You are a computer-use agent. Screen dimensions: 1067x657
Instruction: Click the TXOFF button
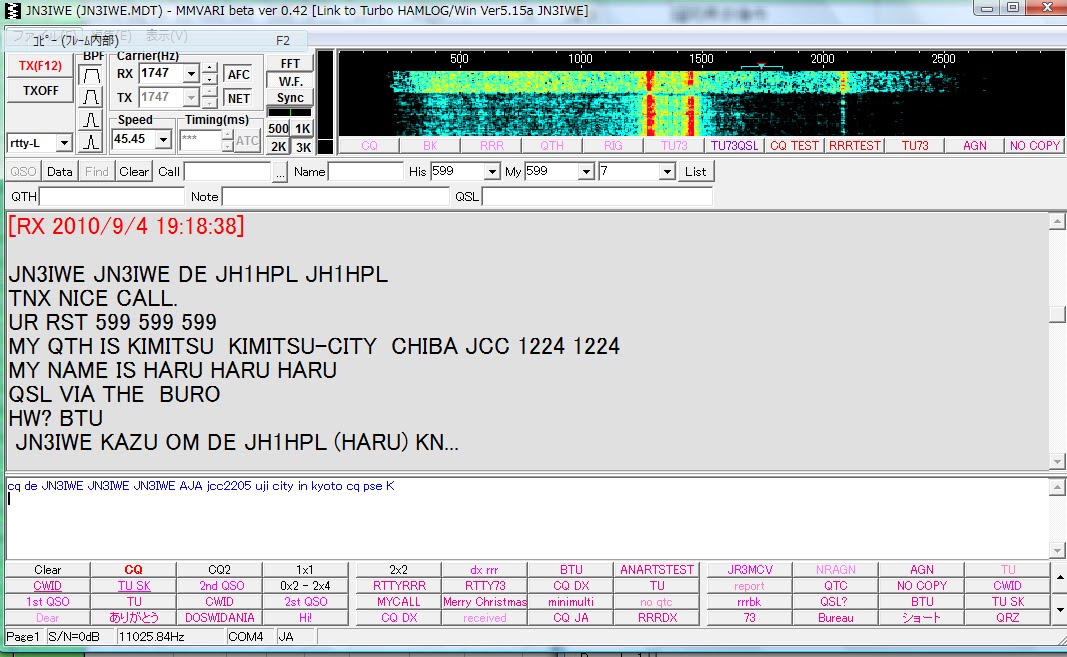click(40, 91)
